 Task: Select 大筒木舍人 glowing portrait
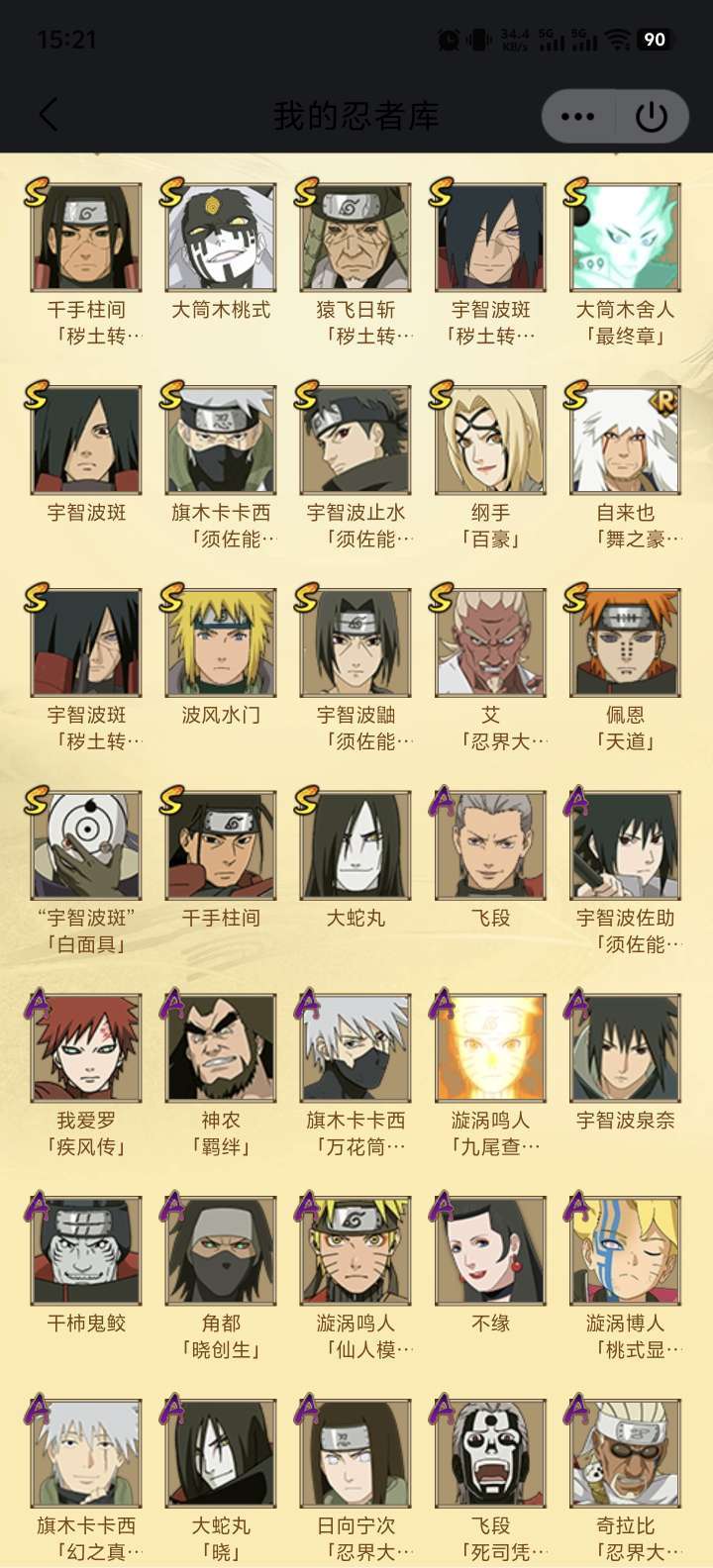[625, 238]
